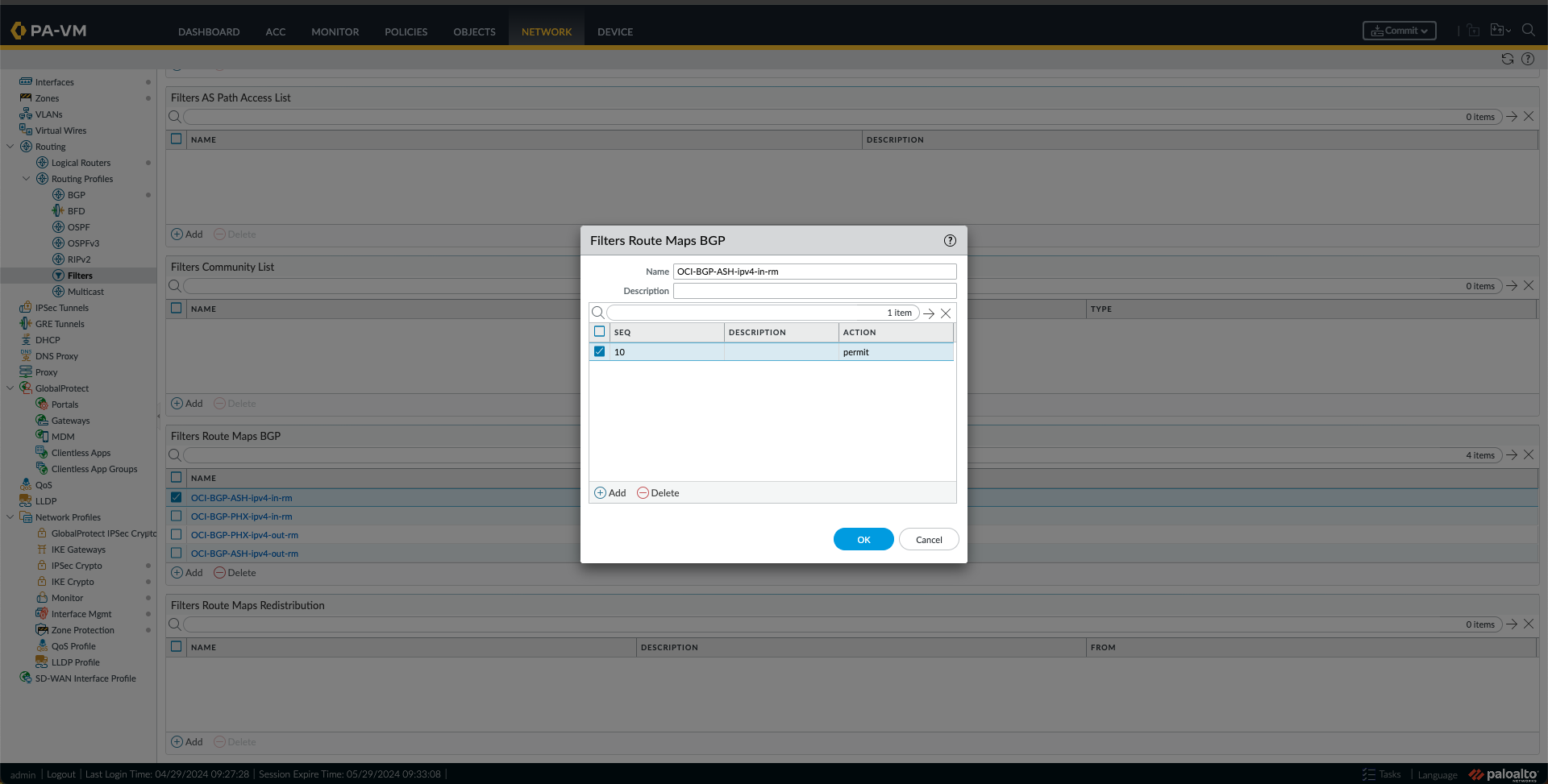Clear the dialog filter with the X icon
1548x784 pixels.
[x=946, y=313]
